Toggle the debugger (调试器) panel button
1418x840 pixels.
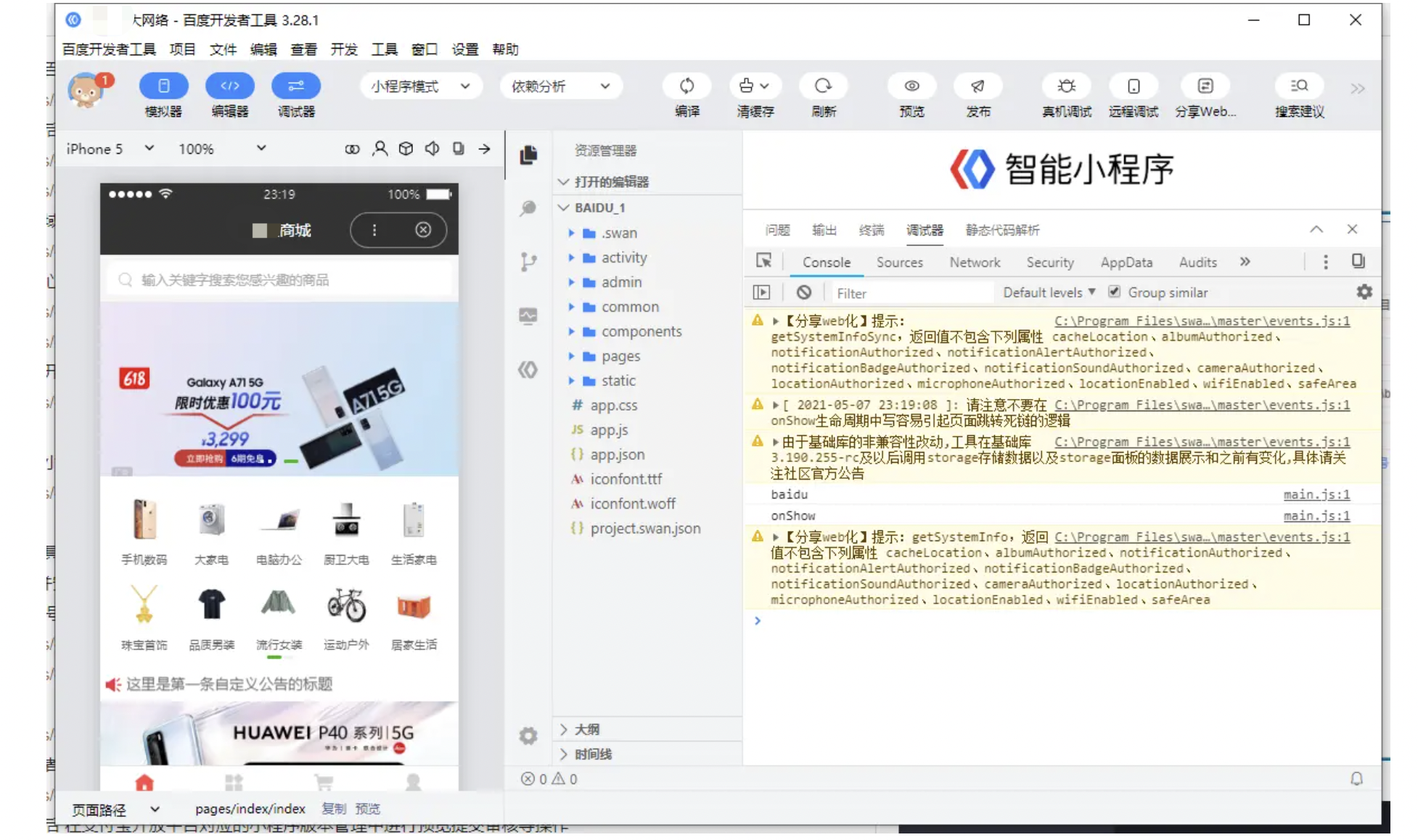(295, 86)
